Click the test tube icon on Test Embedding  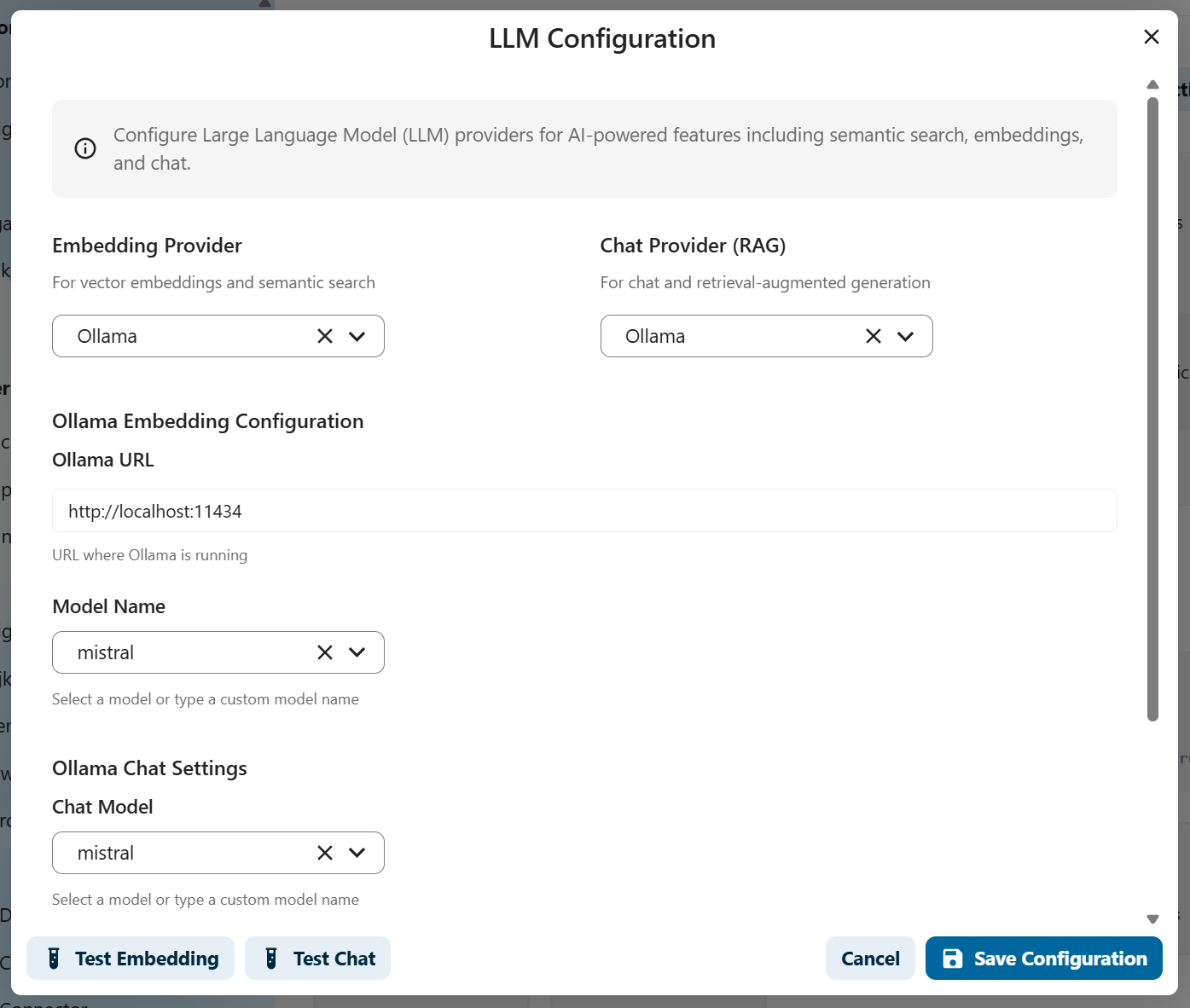tap(54, 958)
